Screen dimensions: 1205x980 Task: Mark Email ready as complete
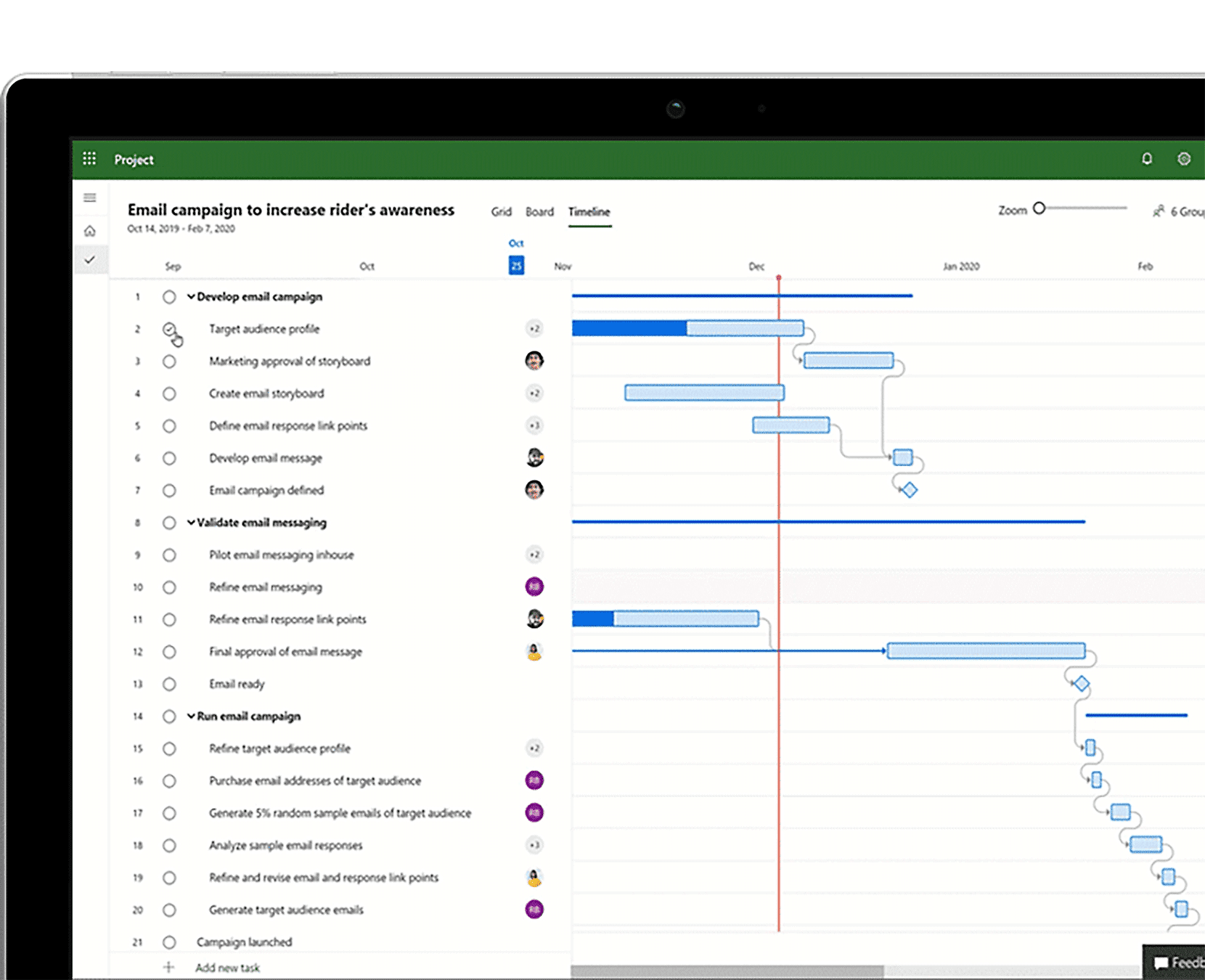pos(170,683)
